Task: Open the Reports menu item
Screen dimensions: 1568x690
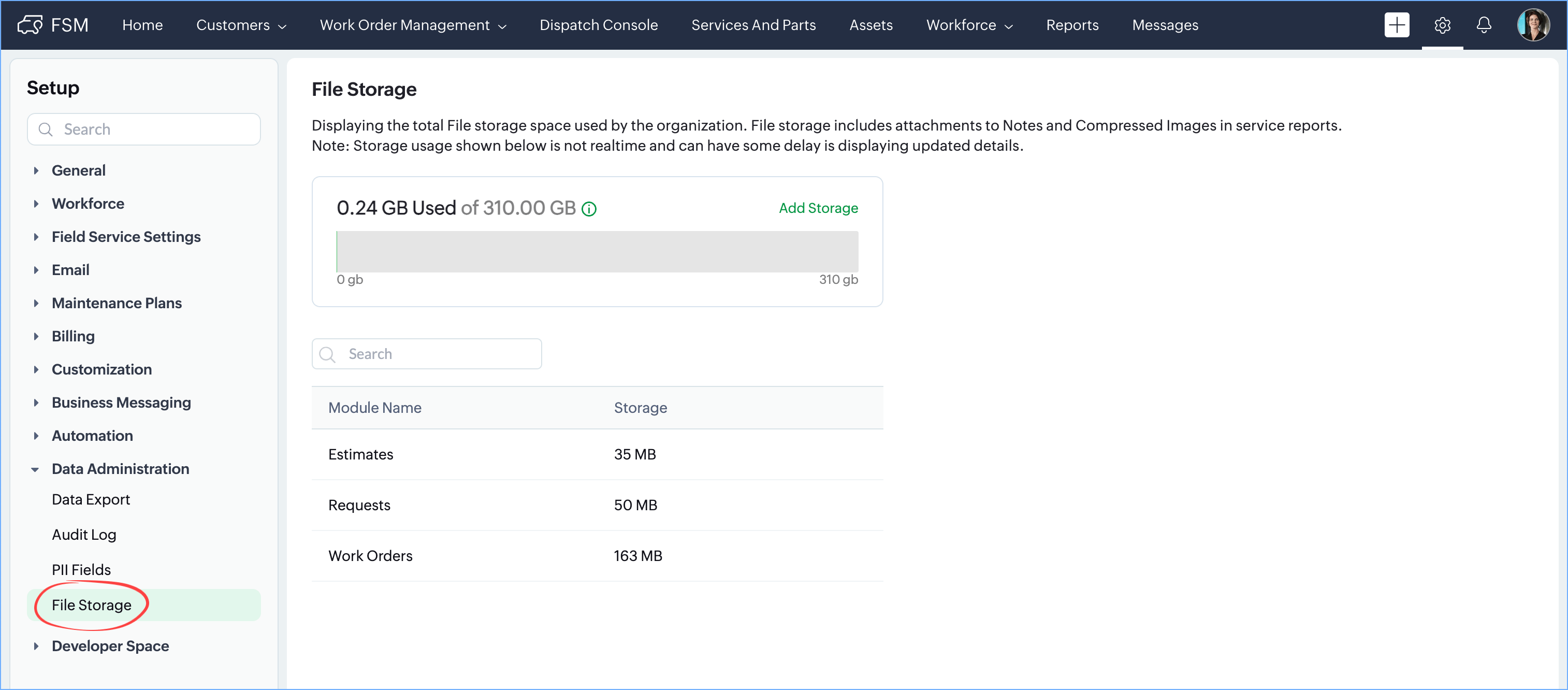Action: click(x=1072, y=25)
